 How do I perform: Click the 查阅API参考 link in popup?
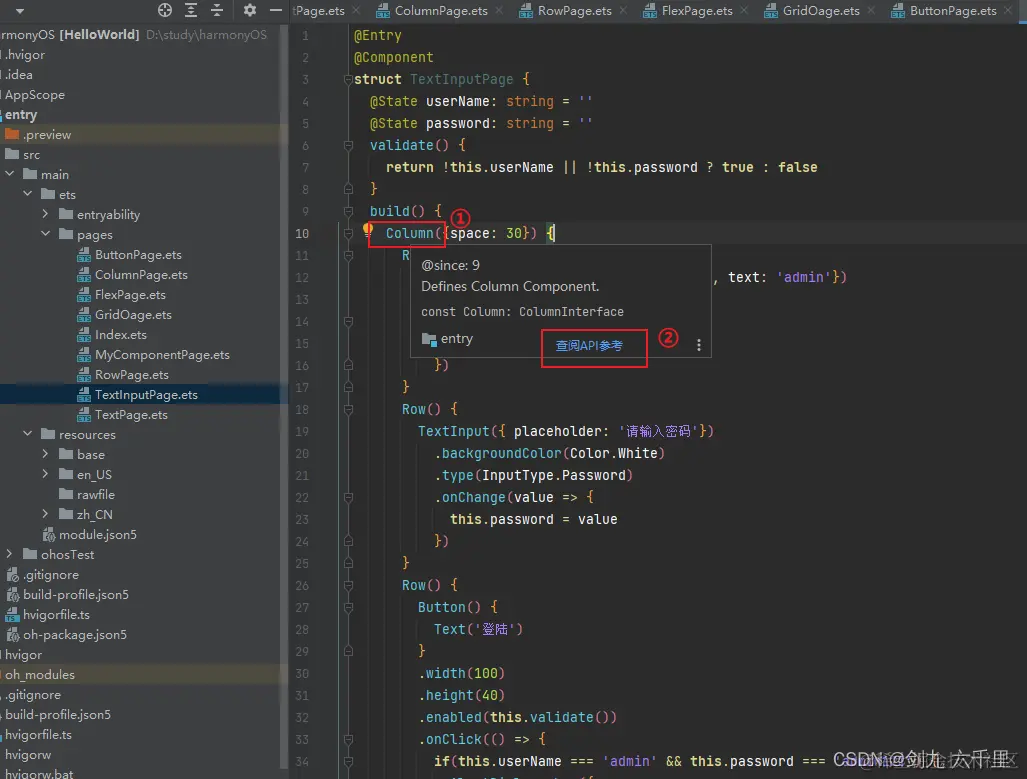589,346
